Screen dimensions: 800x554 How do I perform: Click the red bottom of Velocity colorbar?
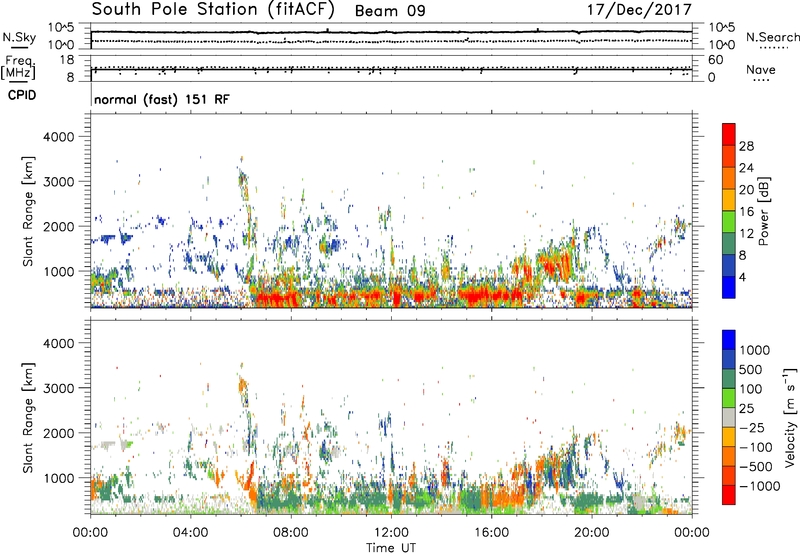click(x=729, y=495)
